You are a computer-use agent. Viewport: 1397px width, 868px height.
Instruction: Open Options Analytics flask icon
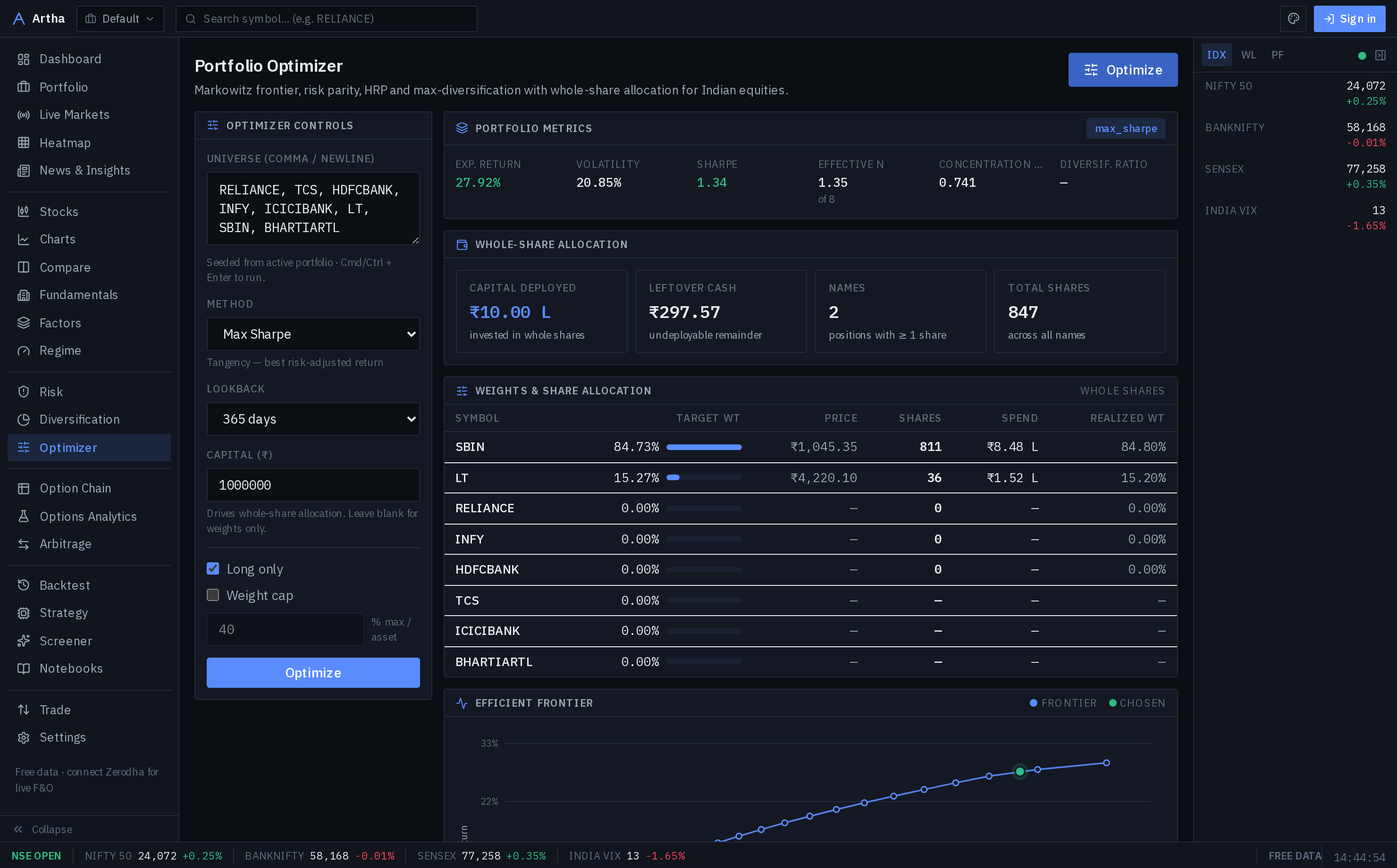(24, 517)
